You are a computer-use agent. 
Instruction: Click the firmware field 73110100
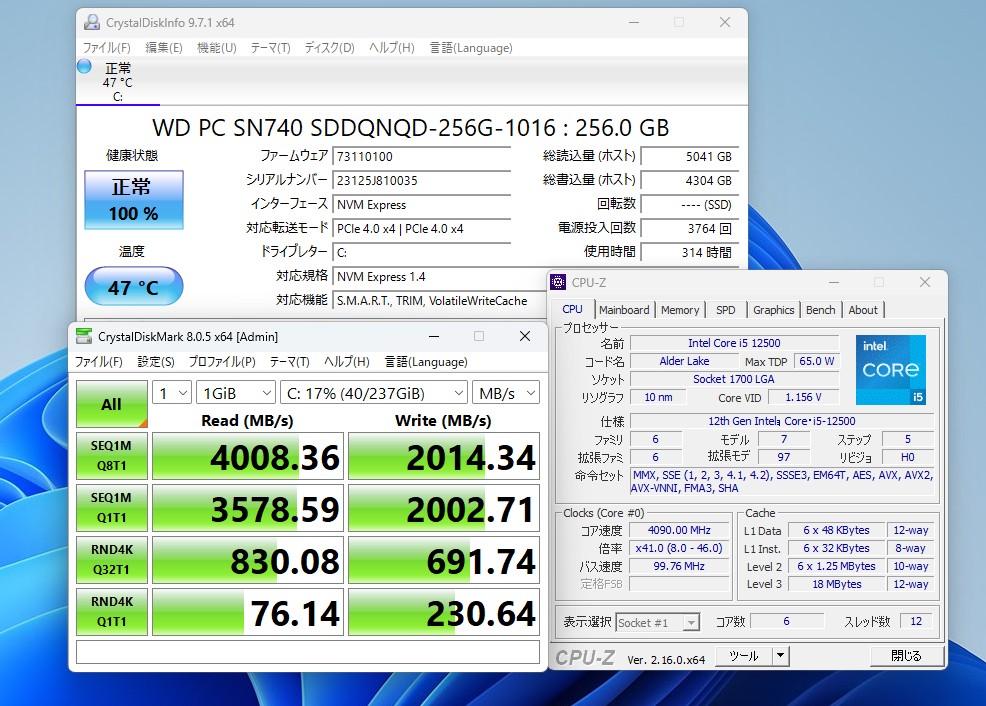pyautogui.click(x=421, y=157)
